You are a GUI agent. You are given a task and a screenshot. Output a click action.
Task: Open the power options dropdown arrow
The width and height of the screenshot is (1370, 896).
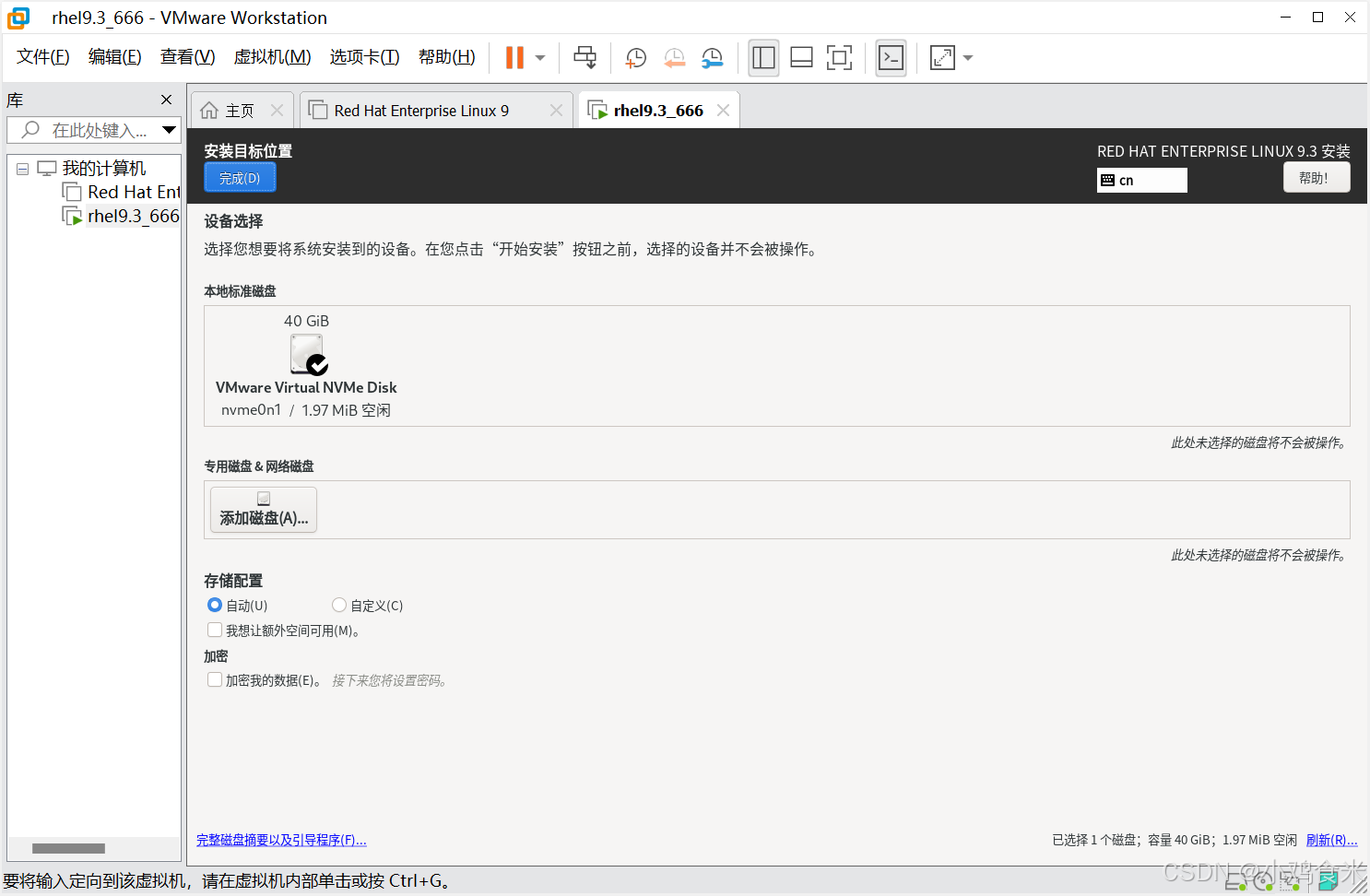[x=540, y=58]
